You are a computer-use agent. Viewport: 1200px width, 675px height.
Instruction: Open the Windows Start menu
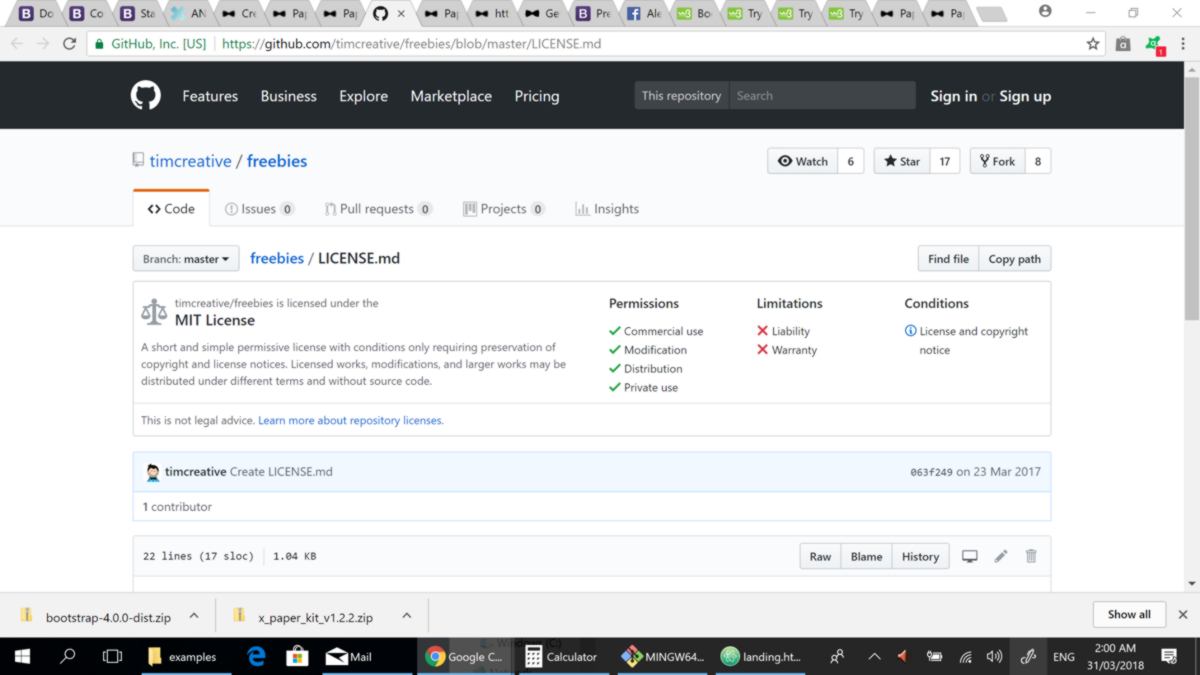tap(22, 656)
